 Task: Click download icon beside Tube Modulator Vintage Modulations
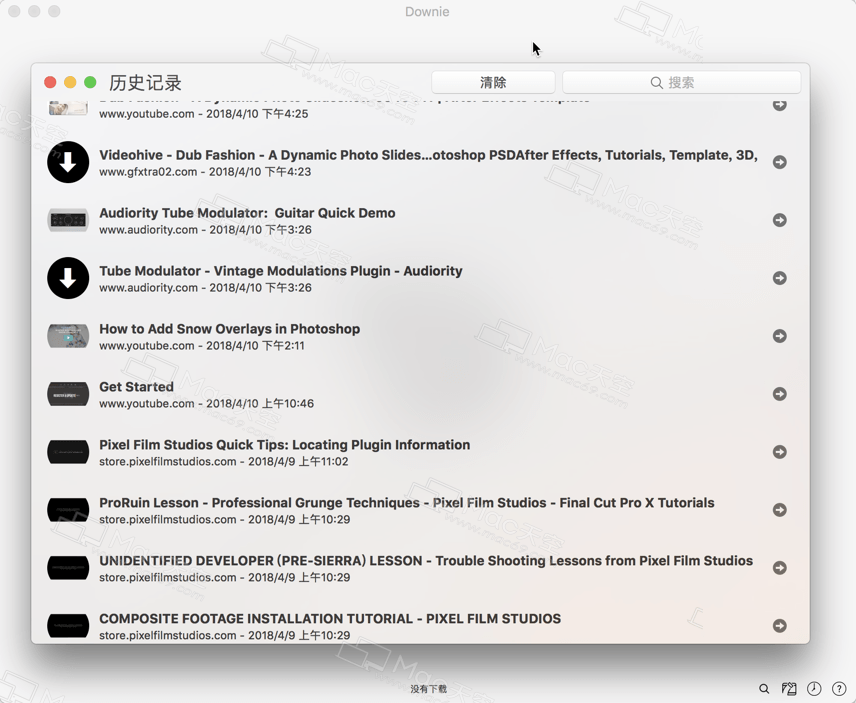tap(68, 278)
